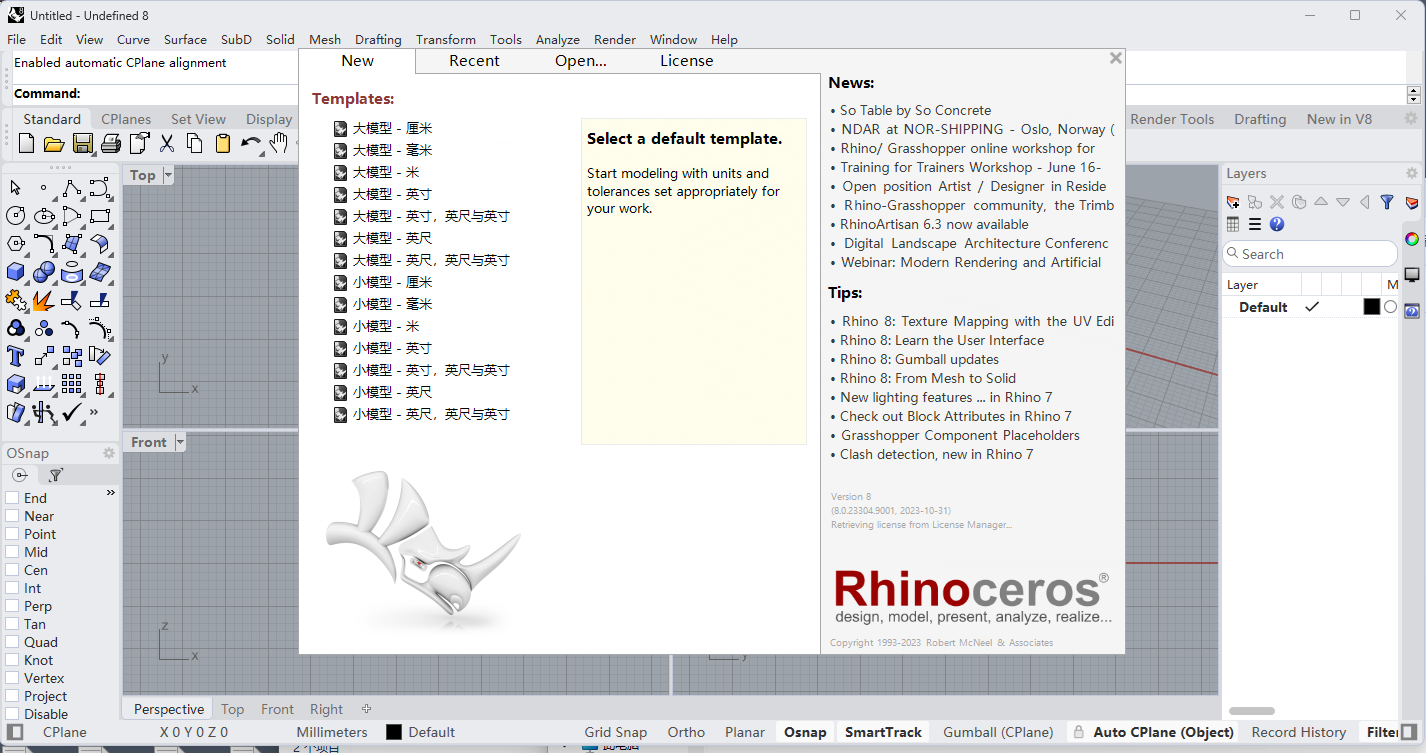The height and width of the screenshot is (753, 1426).
Task: Expand the OSnap list double-arrow overflow
Action: (111, 493)
